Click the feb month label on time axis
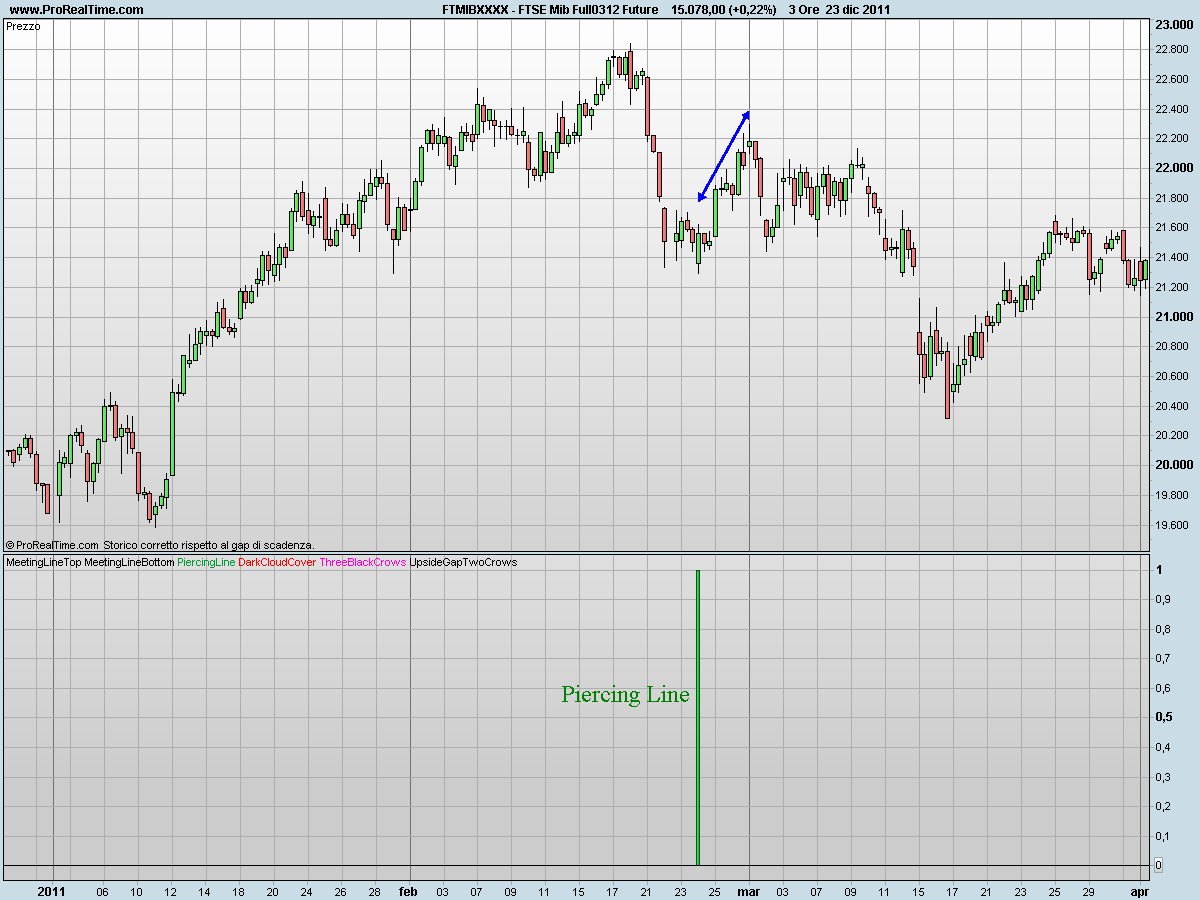Image resolution: width=1200 pixels, height=900 pixels. 409,890
